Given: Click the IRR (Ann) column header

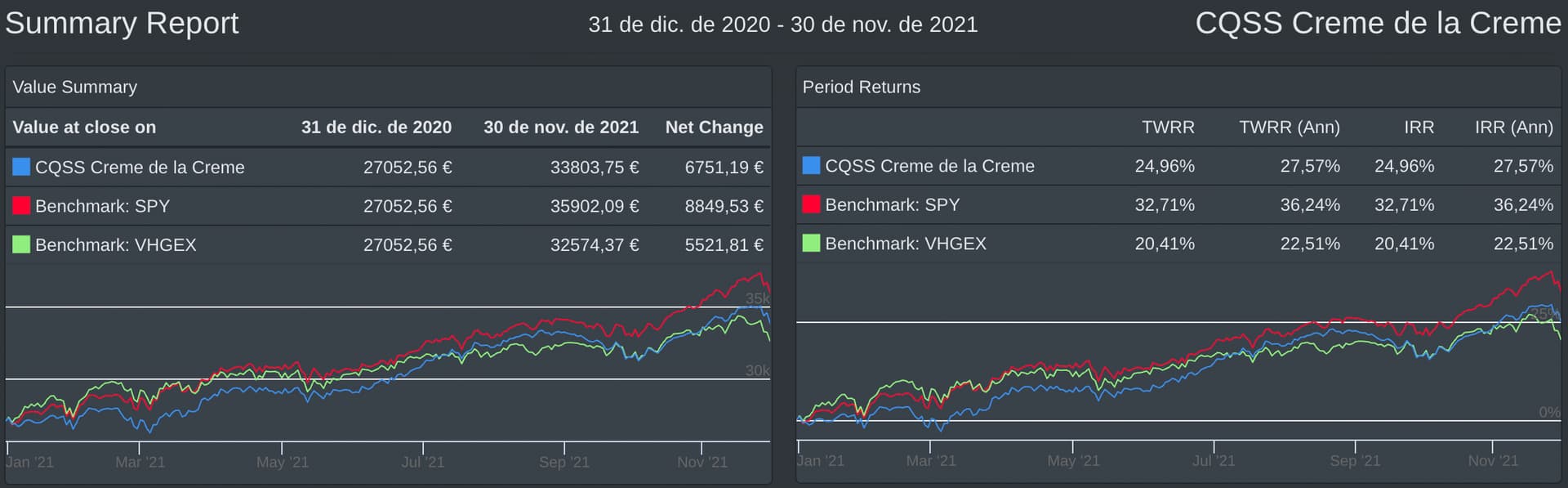Looking at the screenshot, I should click(x=1513, y=127).
